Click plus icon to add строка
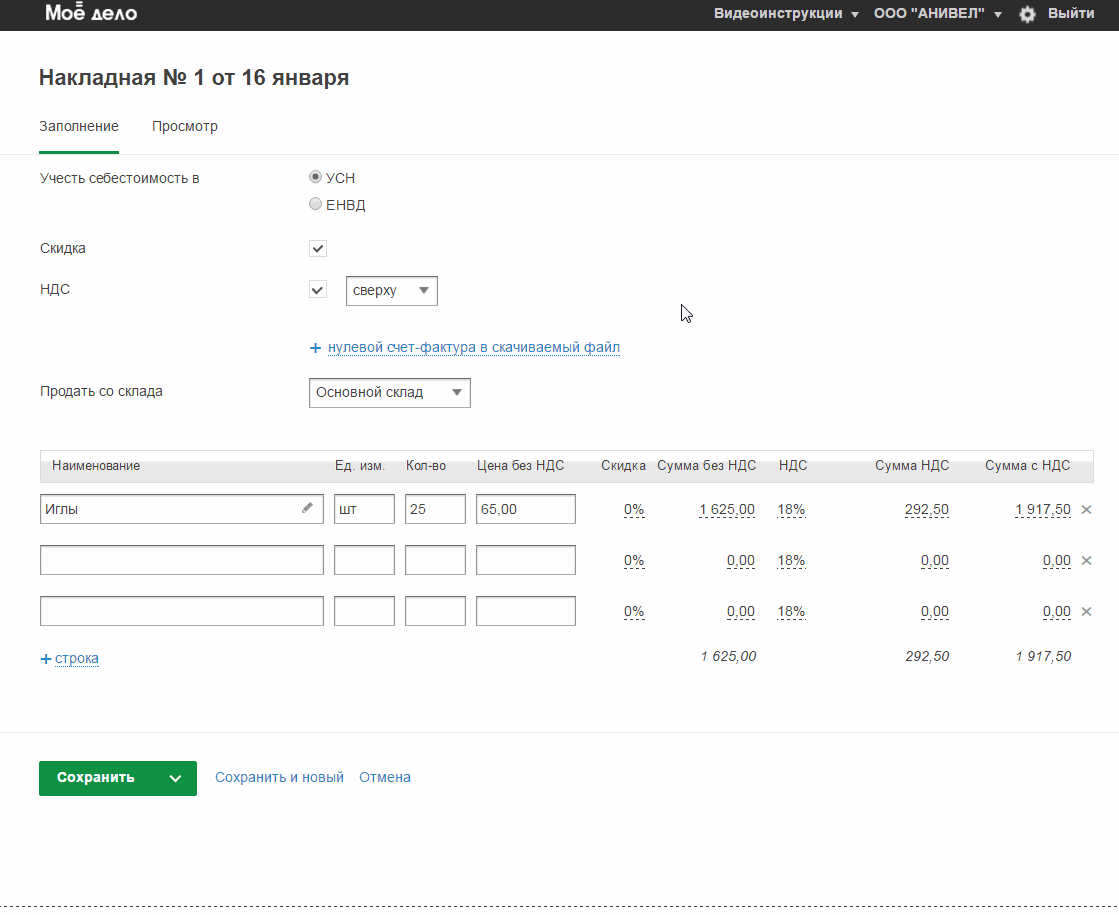The image size is (1119, 915). [45, 658]
